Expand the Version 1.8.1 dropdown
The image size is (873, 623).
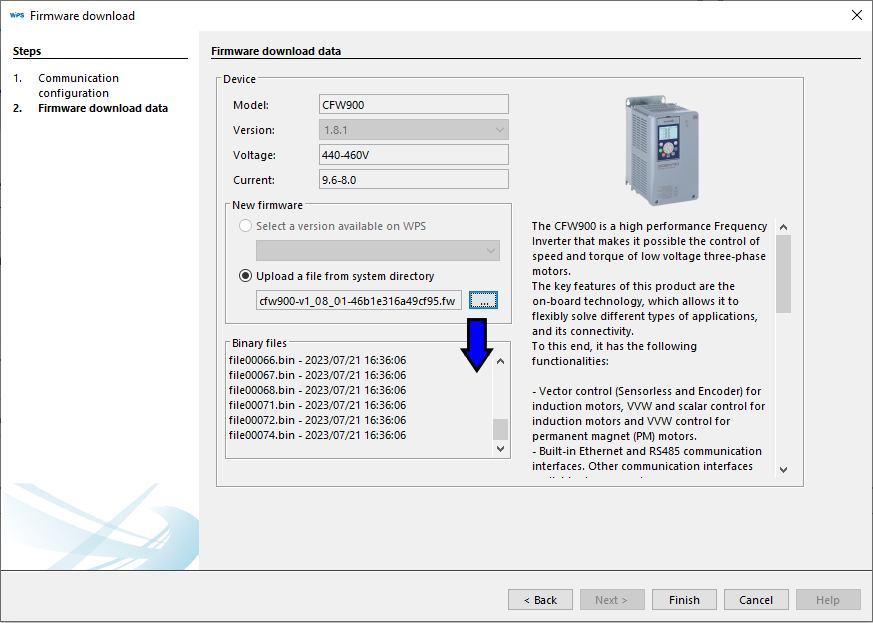414,130
